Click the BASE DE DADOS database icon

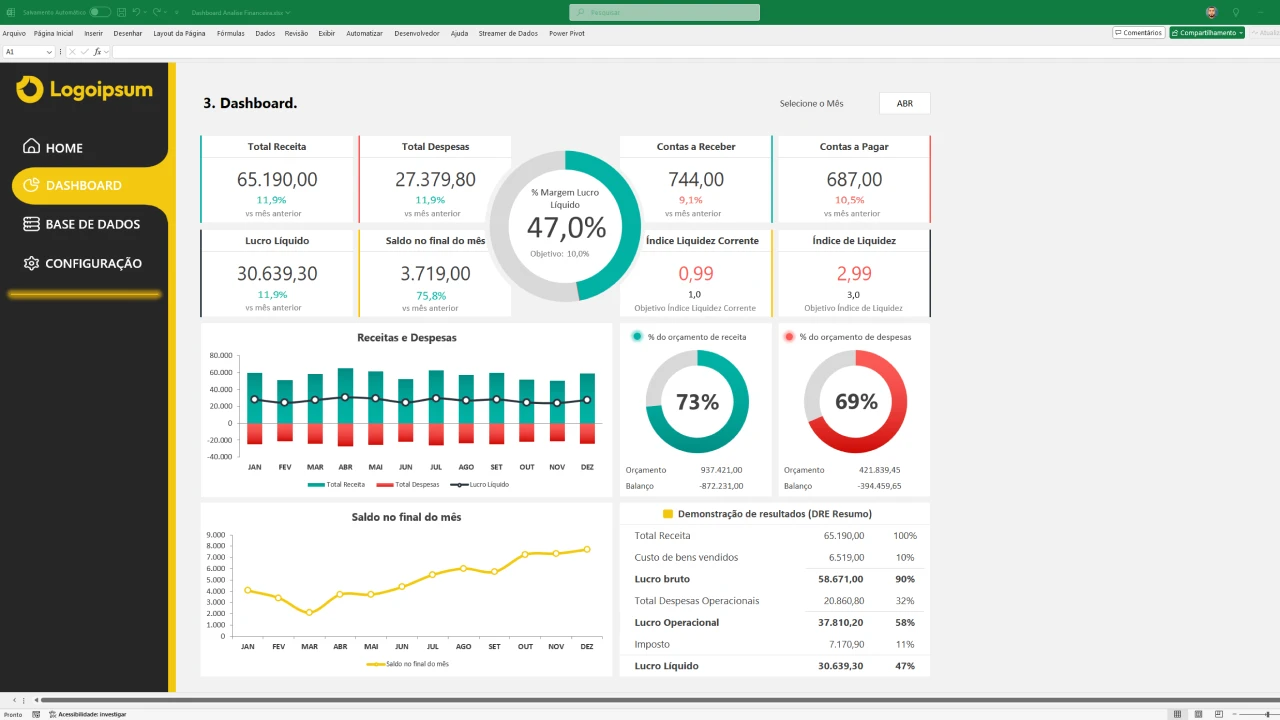[x=31, y=224]
